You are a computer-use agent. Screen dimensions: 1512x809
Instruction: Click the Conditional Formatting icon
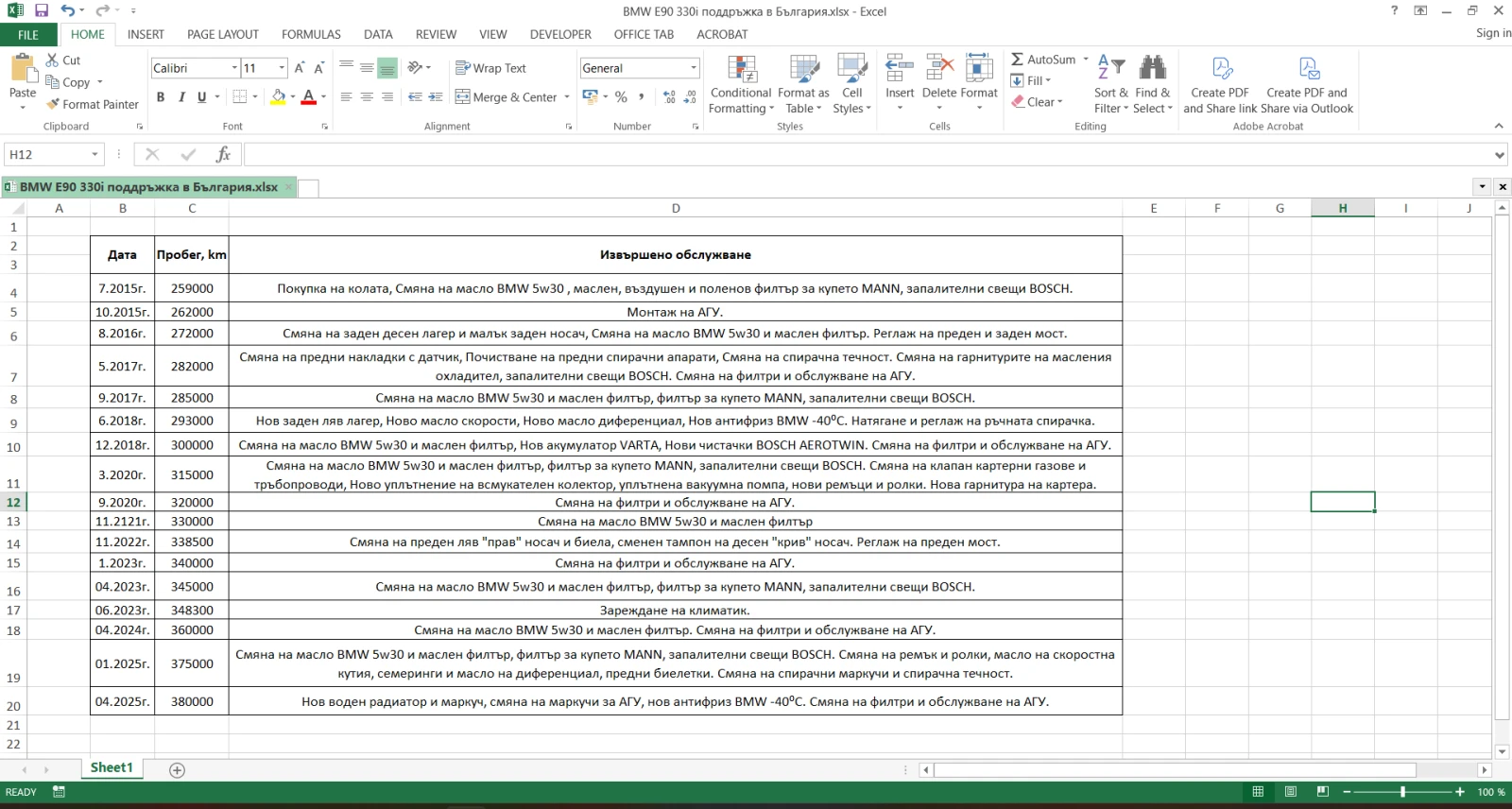(741, 70)
